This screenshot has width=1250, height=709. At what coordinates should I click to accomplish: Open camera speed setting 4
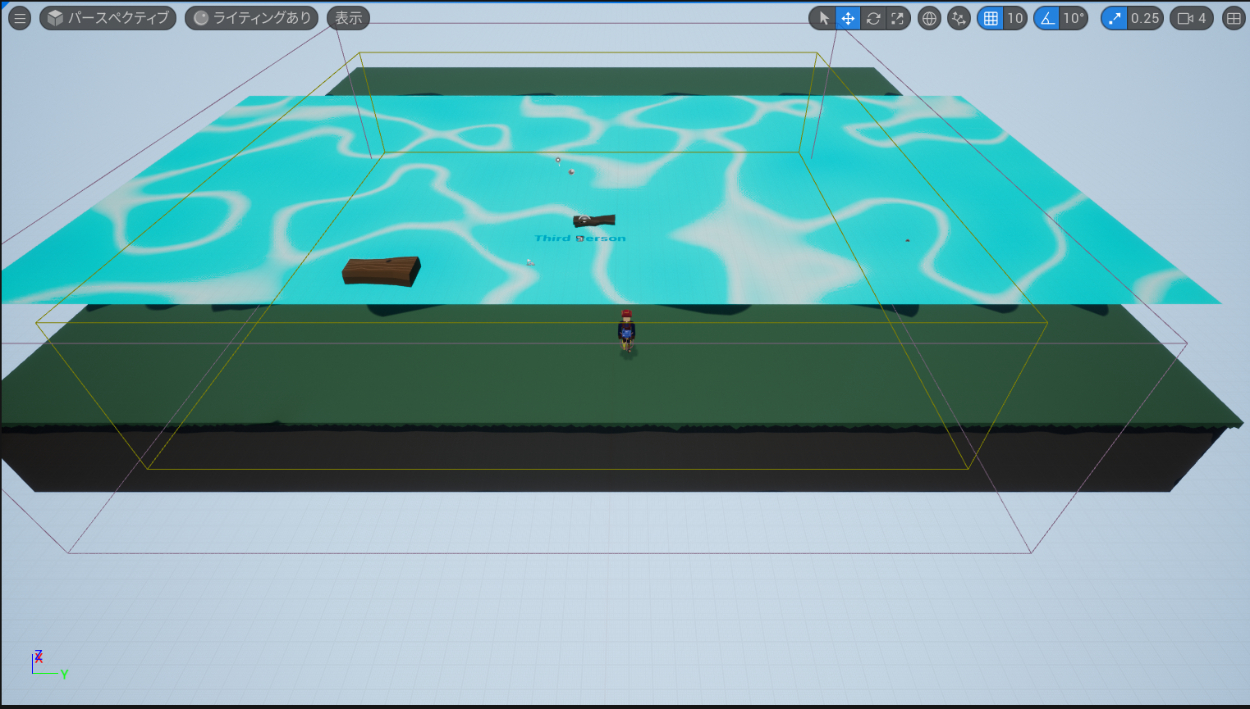coord(1192,18)
